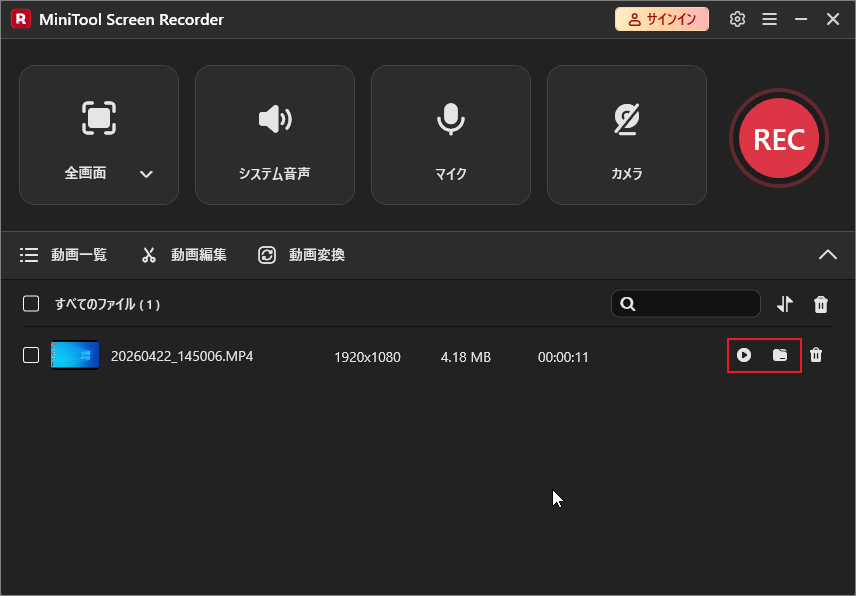Click the sort order icon beside search
This screenshot has height=596, width=856.
(785, 304)
